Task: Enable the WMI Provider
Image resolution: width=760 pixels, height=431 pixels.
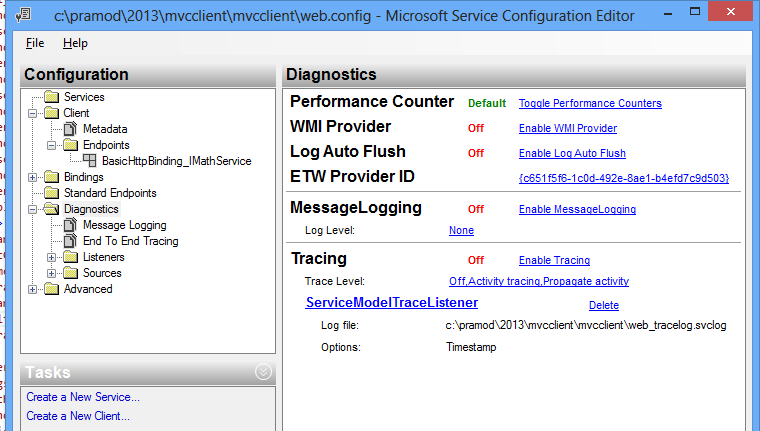Action: 567,128
